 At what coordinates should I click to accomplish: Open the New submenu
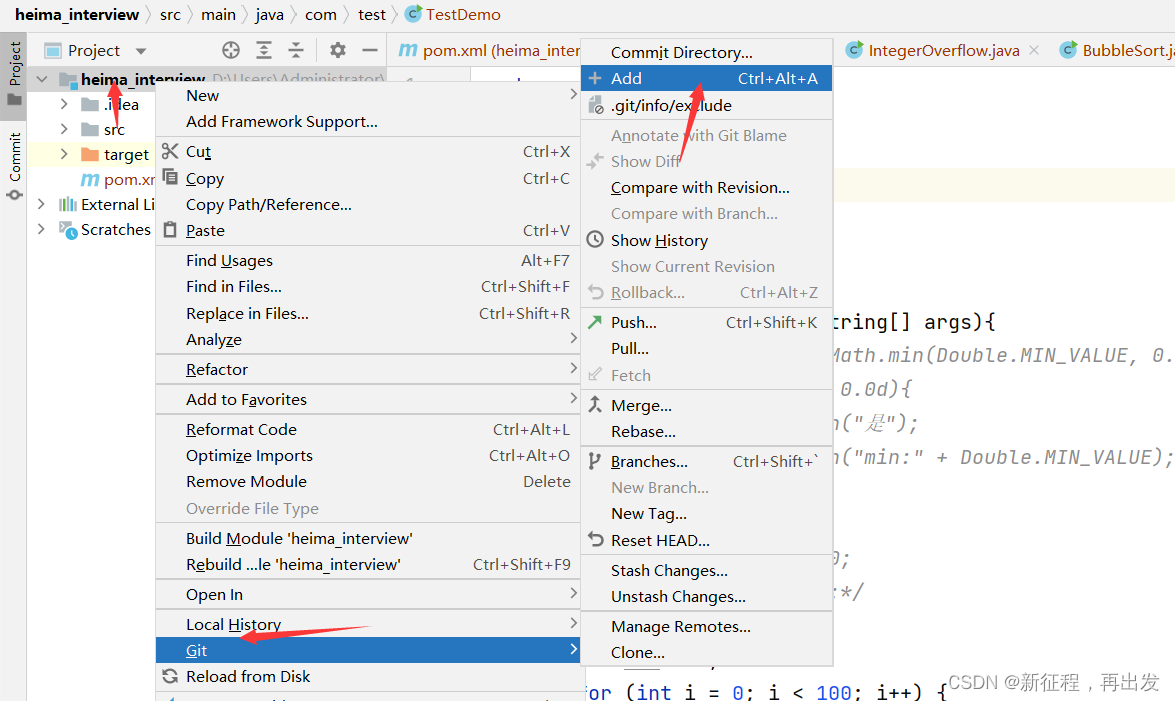368,95
